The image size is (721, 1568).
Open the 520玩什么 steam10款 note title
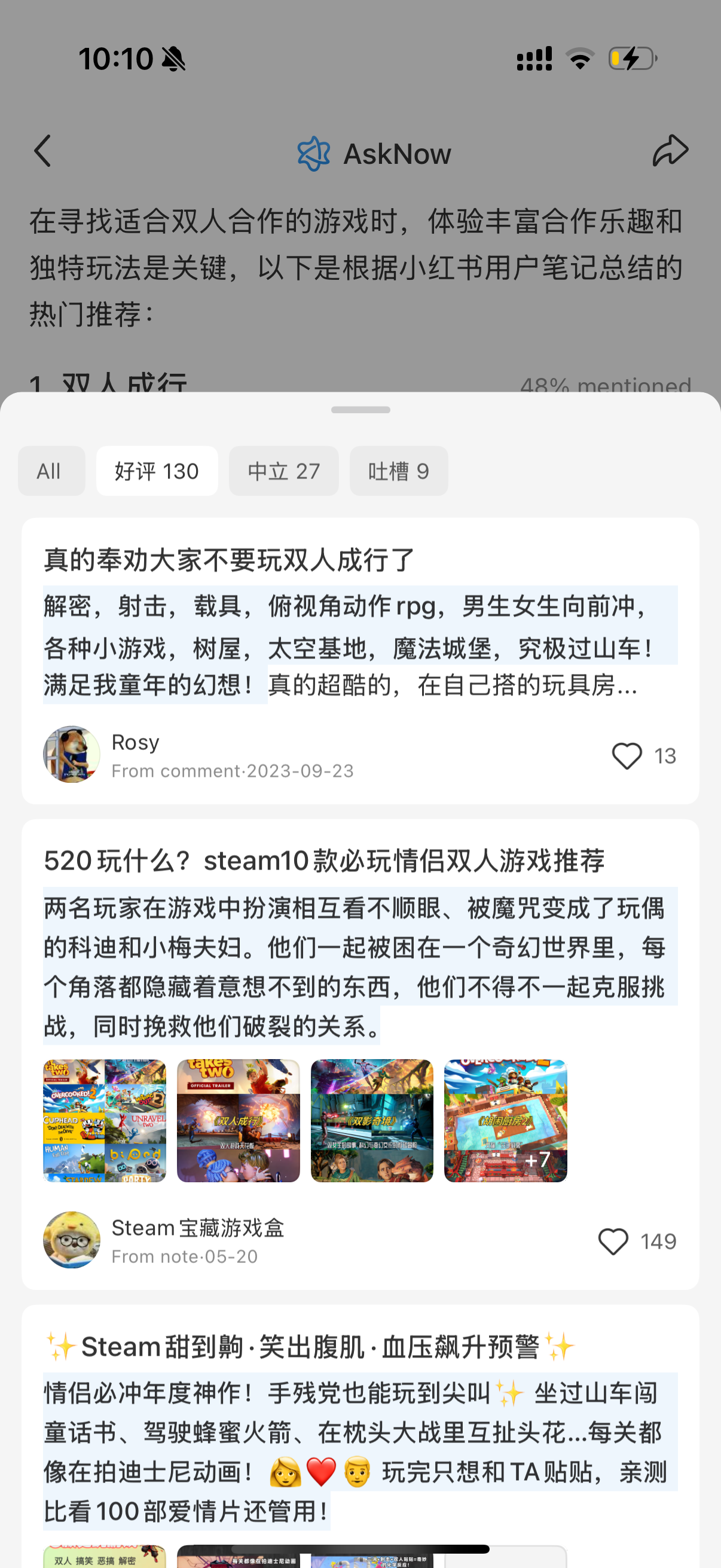324,861
